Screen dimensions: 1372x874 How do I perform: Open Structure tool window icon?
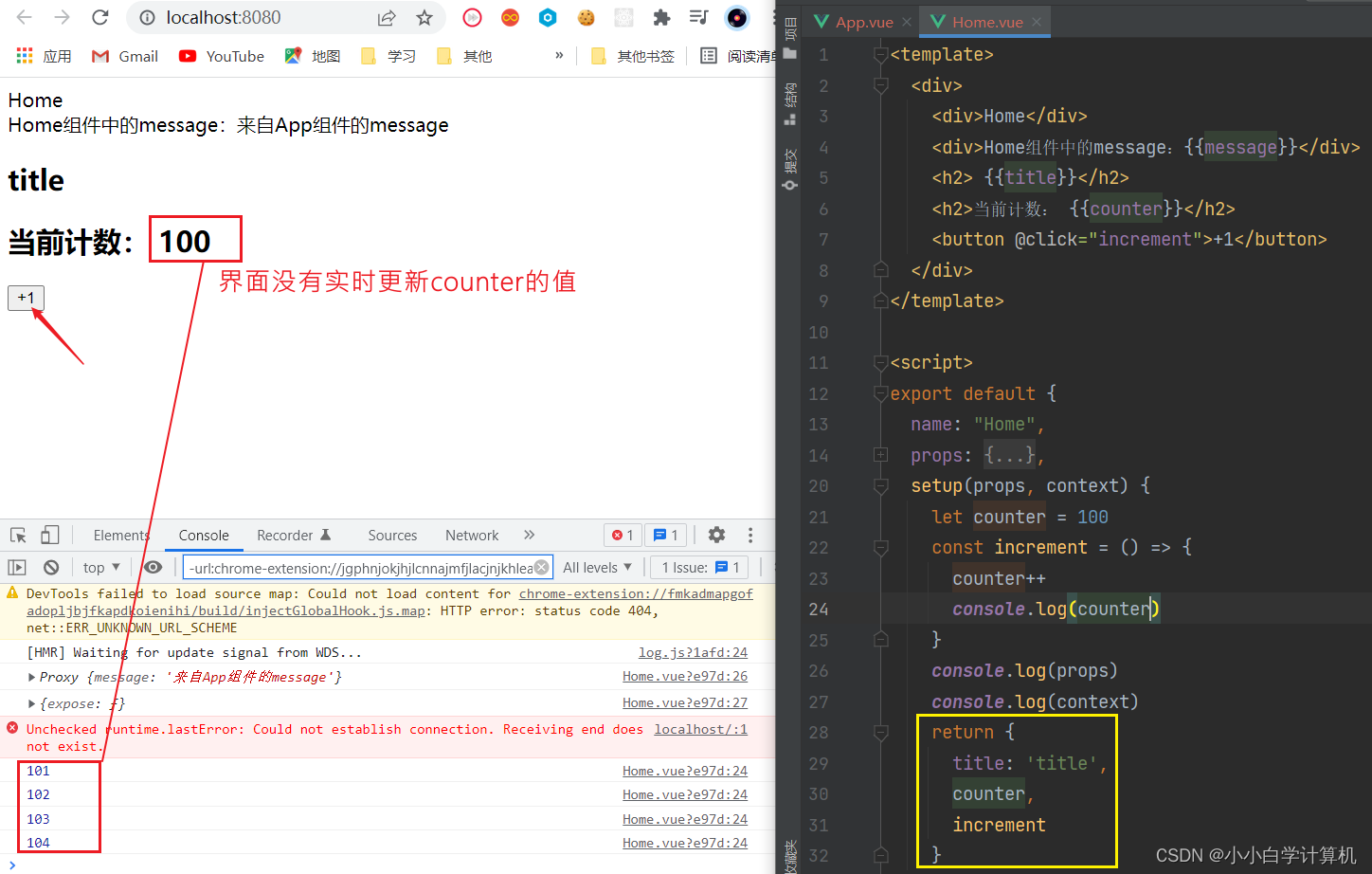pos(789,102)
